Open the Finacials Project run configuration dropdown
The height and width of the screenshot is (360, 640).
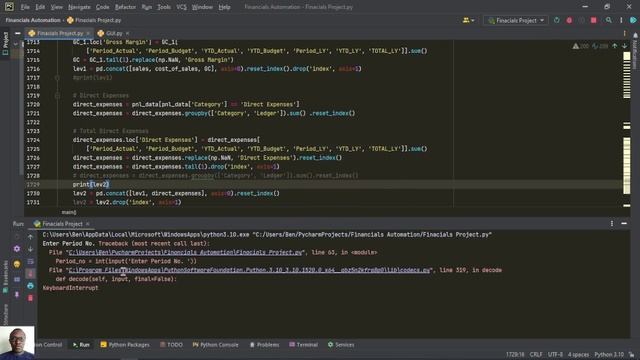tap(516, 20)
